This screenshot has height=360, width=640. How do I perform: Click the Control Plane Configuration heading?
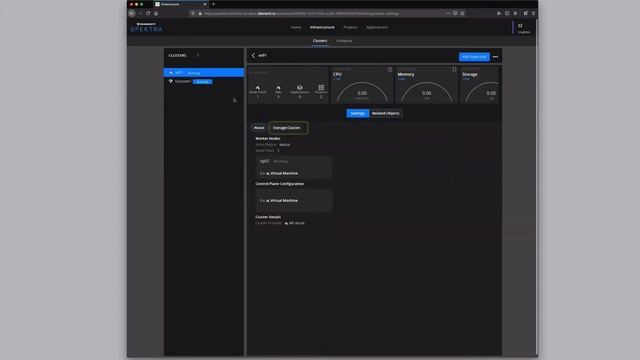pyautogui.click(x=280, y=184)
